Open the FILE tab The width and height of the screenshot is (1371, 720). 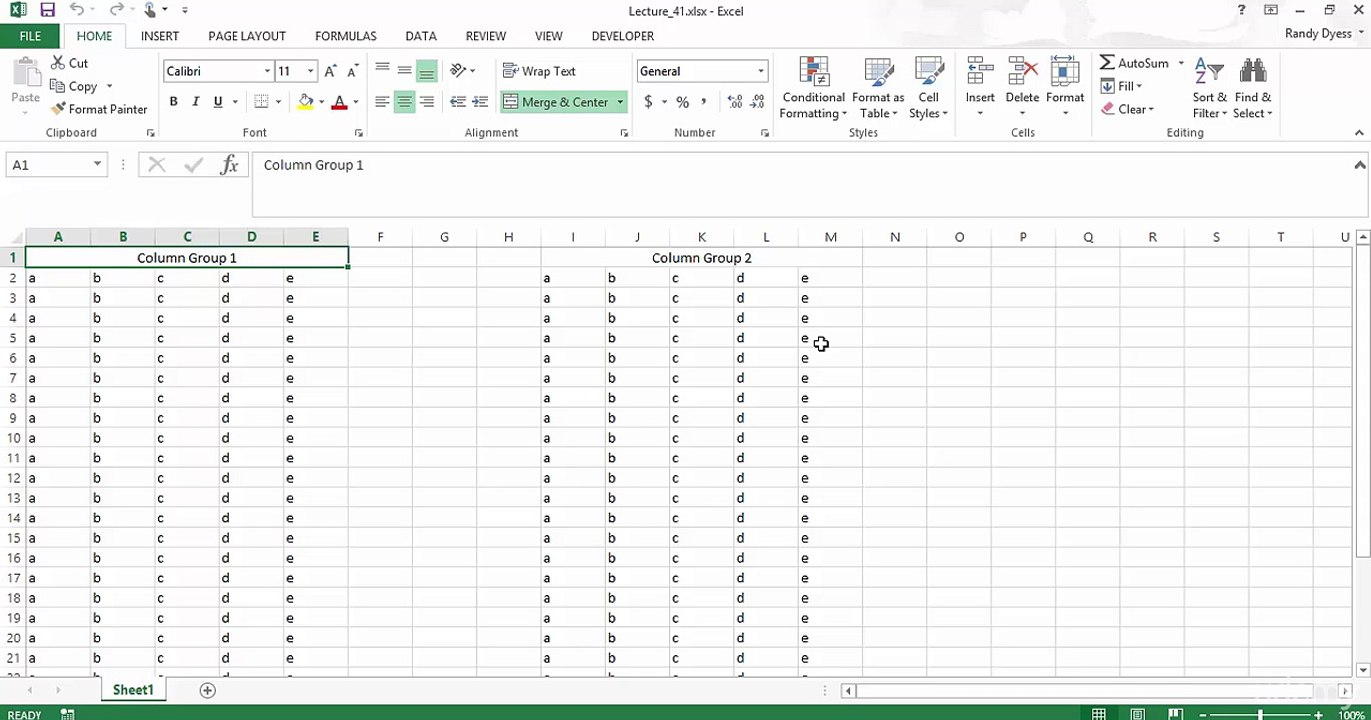click(30, 36)
